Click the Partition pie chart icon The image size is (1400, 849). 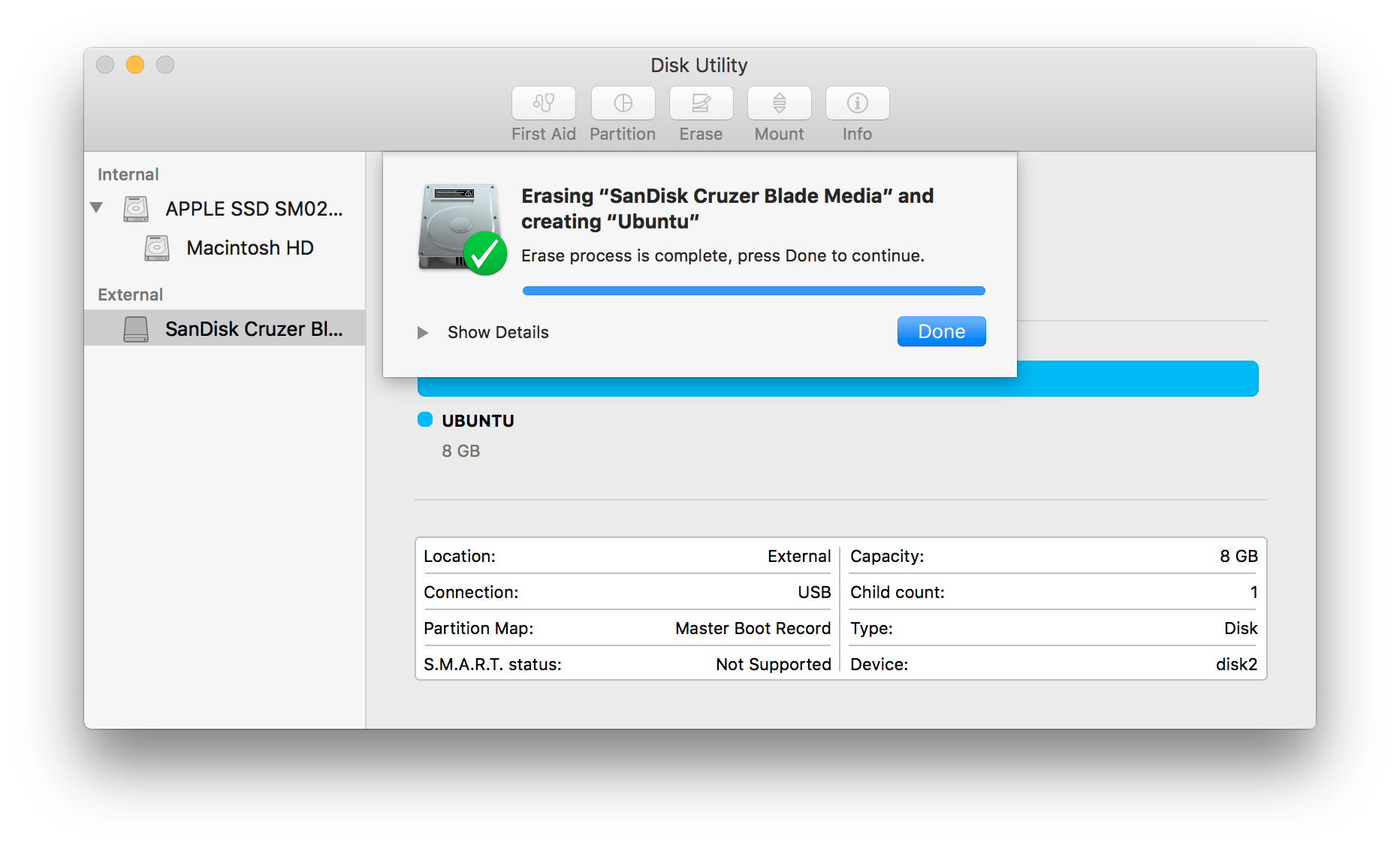[623, 103]
